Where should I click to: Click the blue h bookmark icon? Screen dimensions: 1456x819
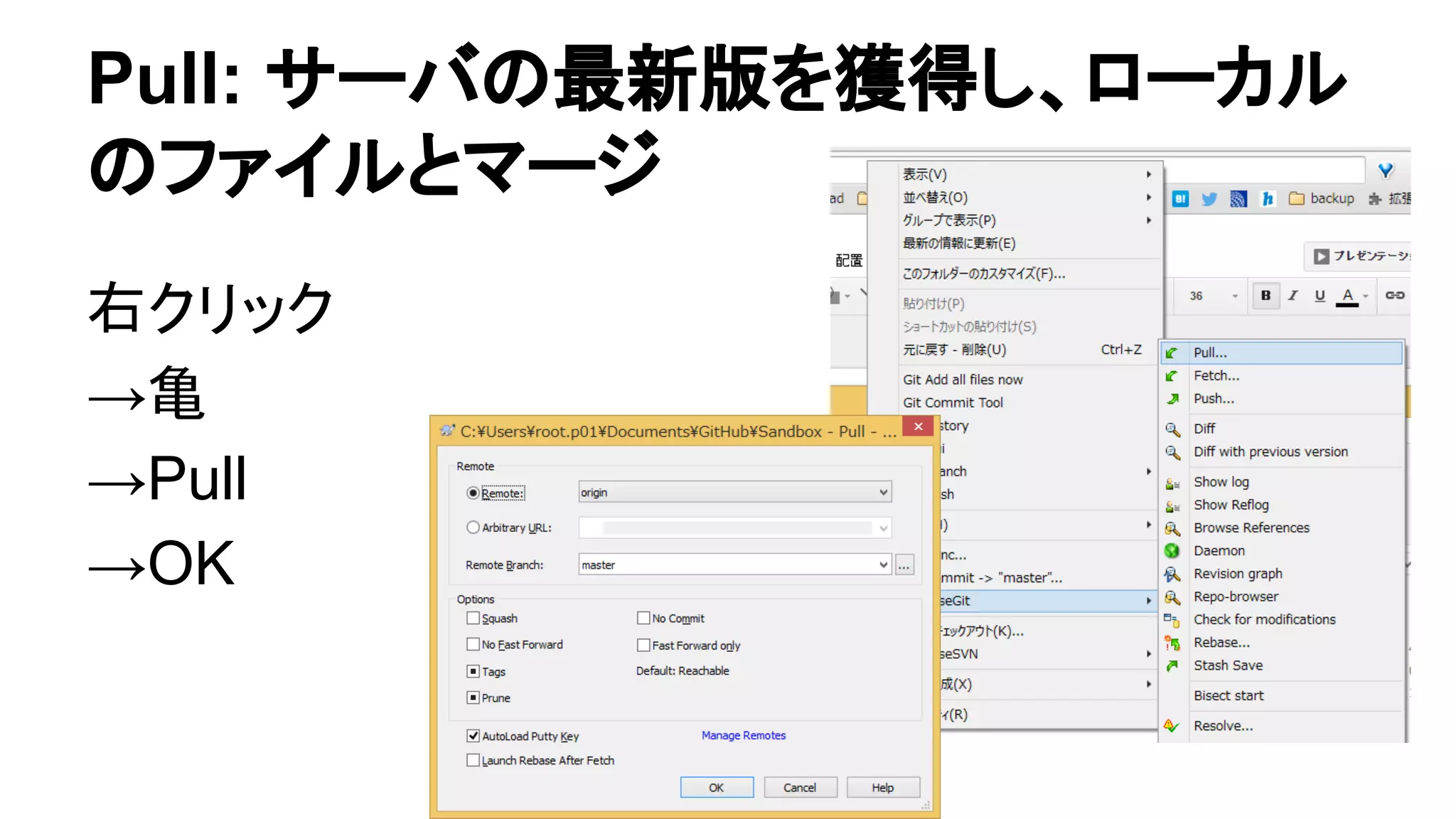[1267, 199]
